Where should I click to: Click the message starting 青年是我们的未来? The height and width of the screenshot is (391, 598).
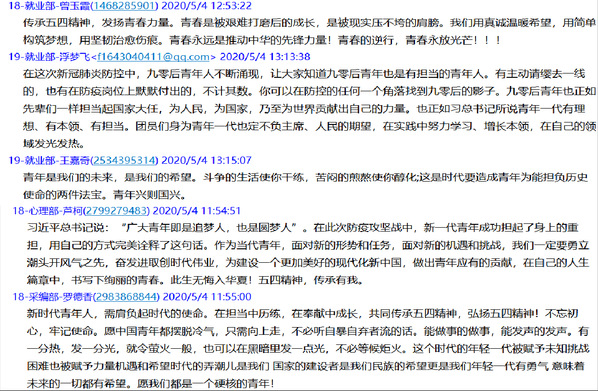305,186
